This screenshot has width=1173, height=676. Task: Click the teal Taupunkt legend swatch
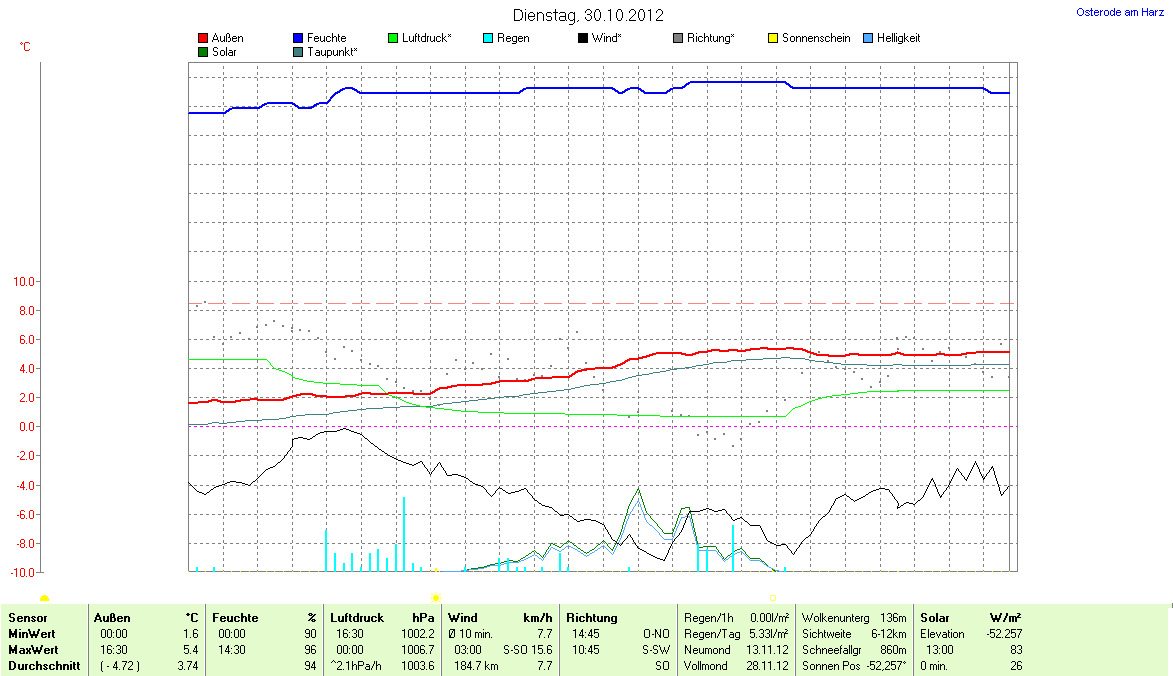(x=298, y=52)
